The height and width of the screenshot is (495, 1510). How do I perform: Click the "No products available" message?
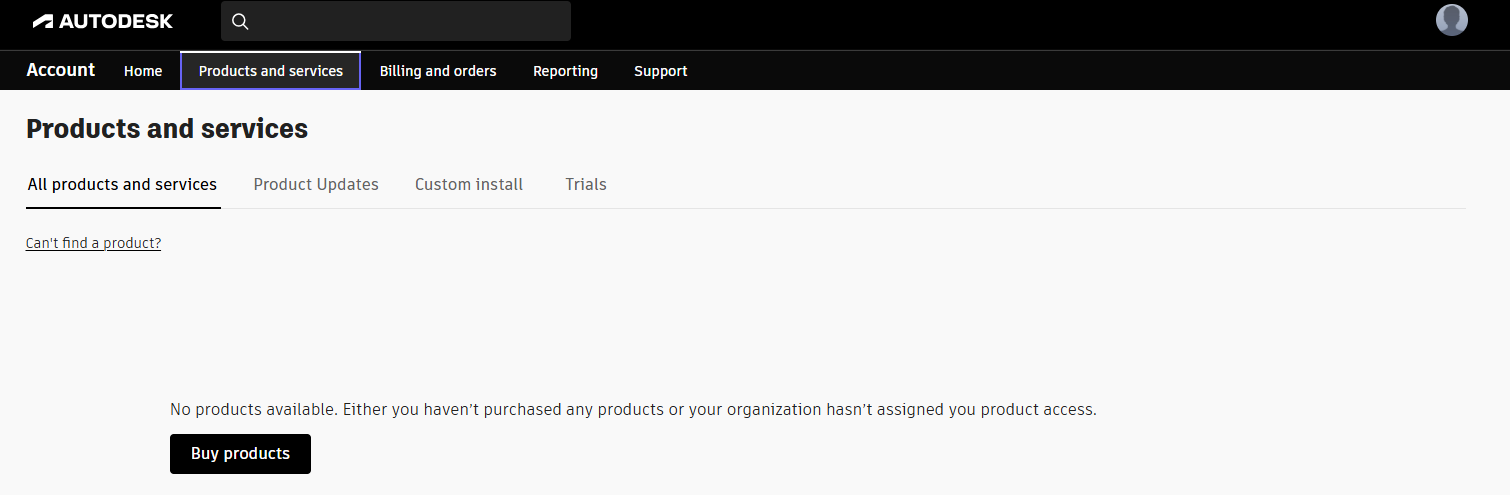633,410
